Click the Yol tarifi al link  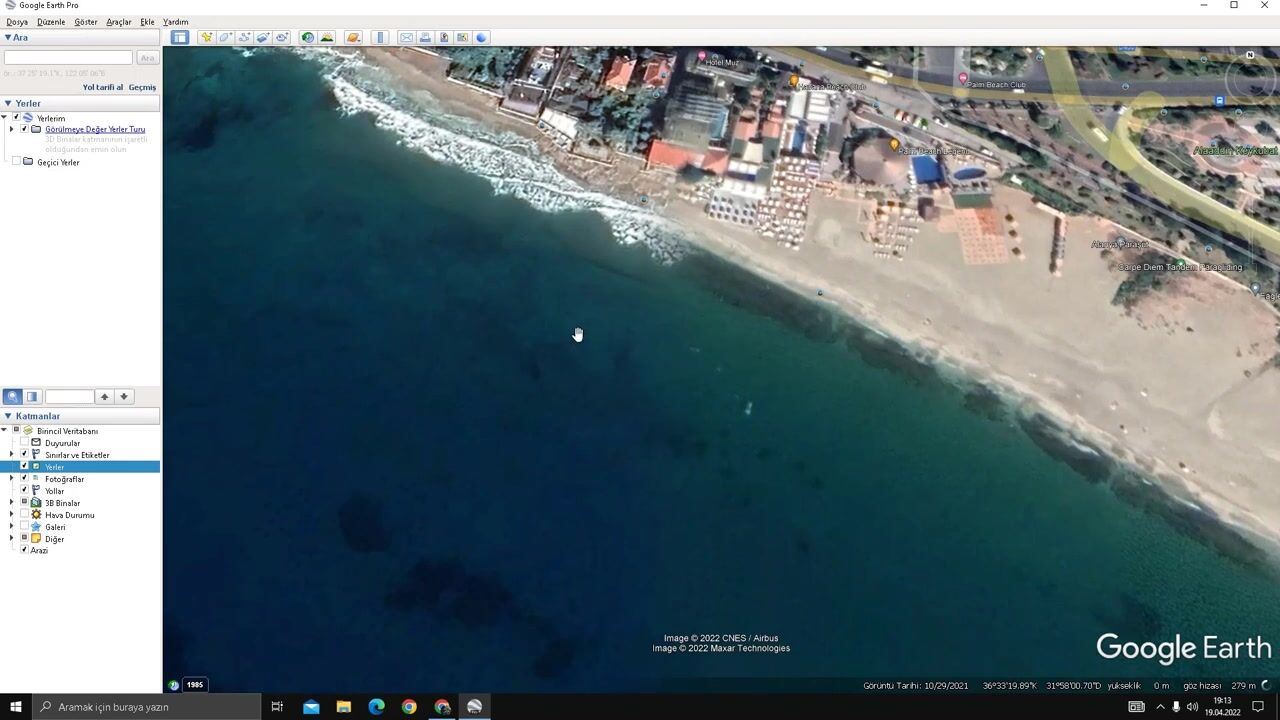(102, 88)
